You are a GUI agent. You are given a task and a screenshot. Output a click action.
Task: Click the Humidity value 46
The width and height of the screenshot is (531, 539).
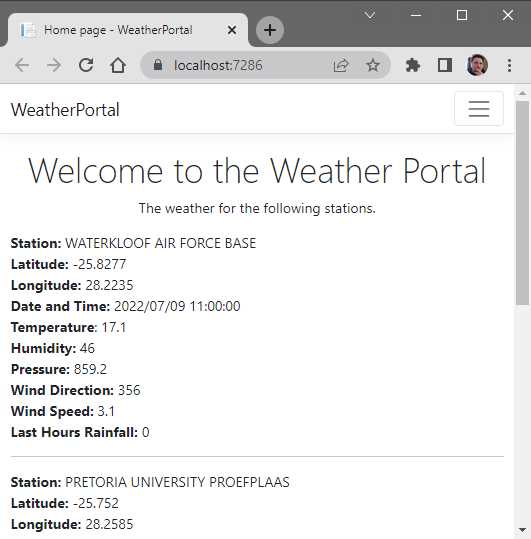click(87, 348)
